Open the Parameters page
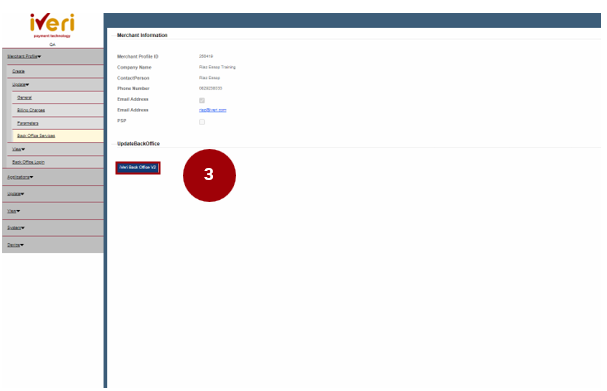The width and height of the screenshot is (607, 391). coord(27,123)
